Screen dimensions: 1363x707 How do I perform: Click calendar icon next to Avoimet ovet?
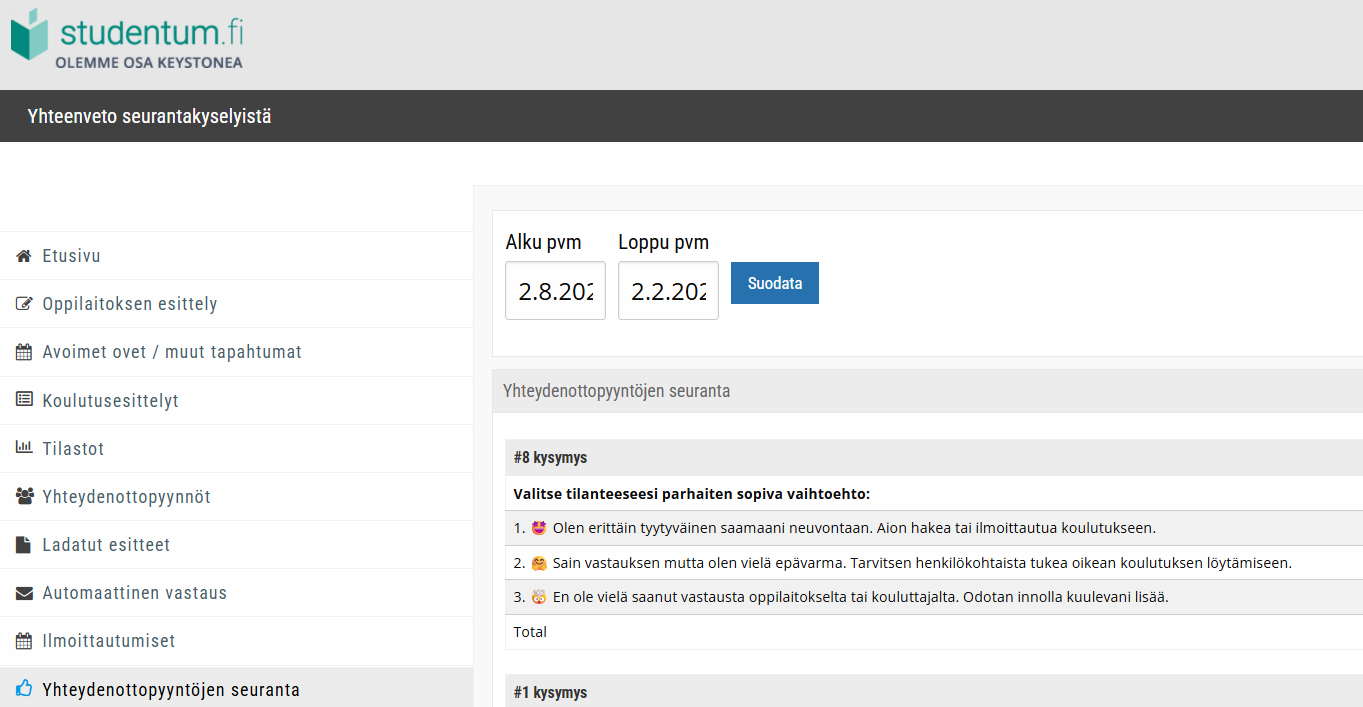(24, 352)
